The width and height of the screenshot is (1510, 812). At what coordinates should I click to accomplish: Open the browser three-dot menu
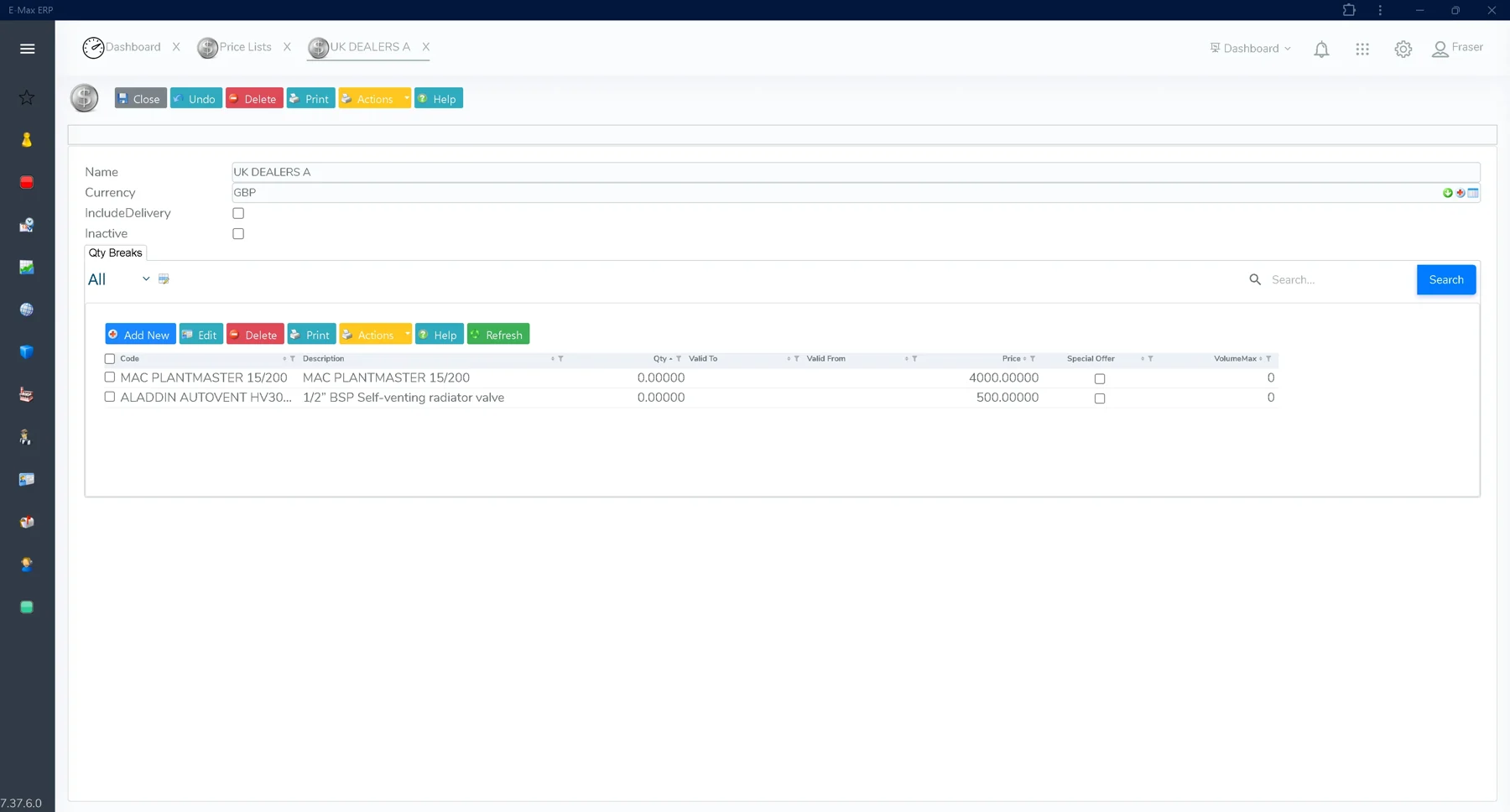tap(1380, 10)
